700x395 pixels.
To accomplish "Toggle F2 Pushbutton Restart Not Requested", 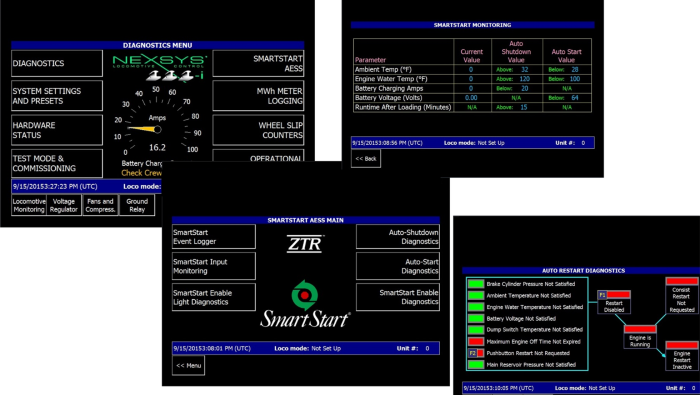I will (x=476, y=353).
